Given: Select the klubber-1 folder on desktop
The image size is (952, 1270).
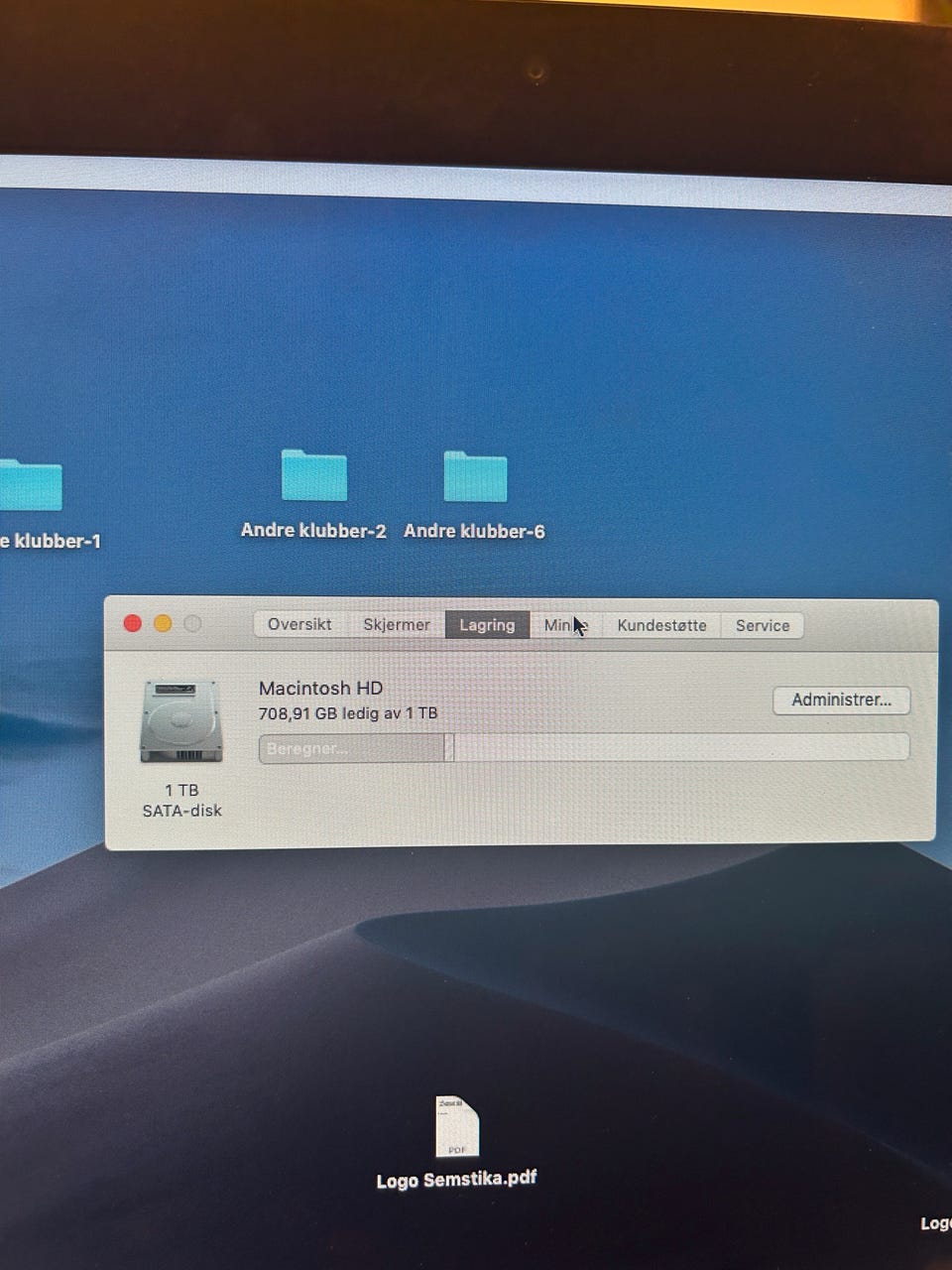Looking at the screenshot, I should [31, 485].
